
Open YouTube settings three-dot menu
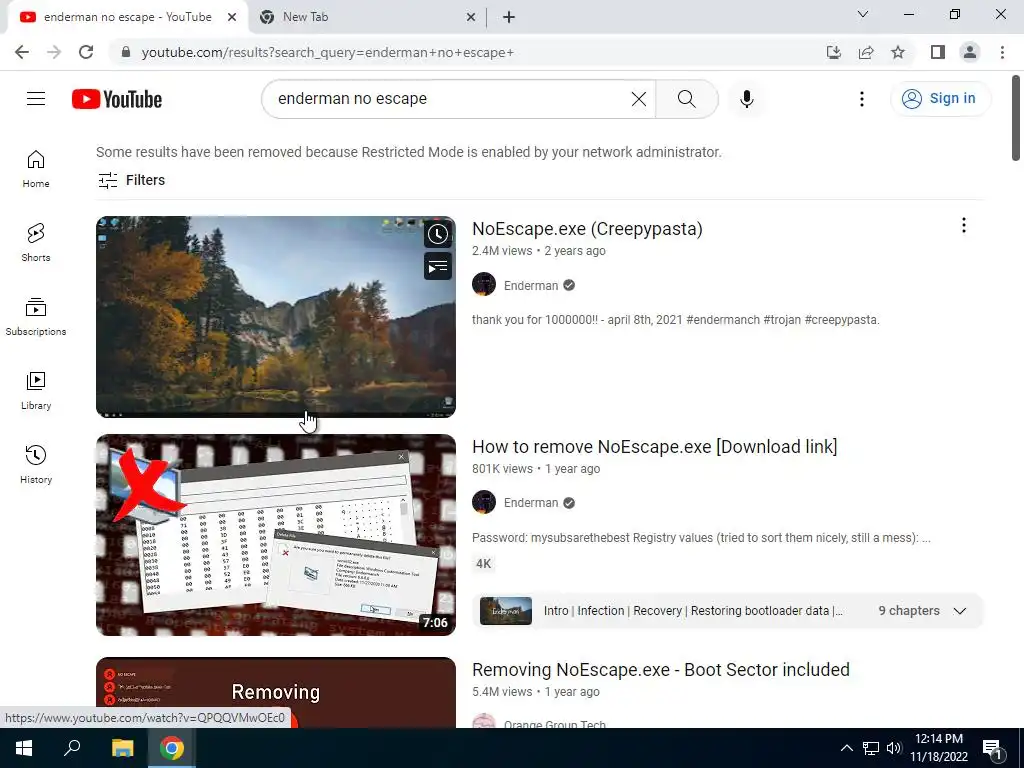coord(862,99)
